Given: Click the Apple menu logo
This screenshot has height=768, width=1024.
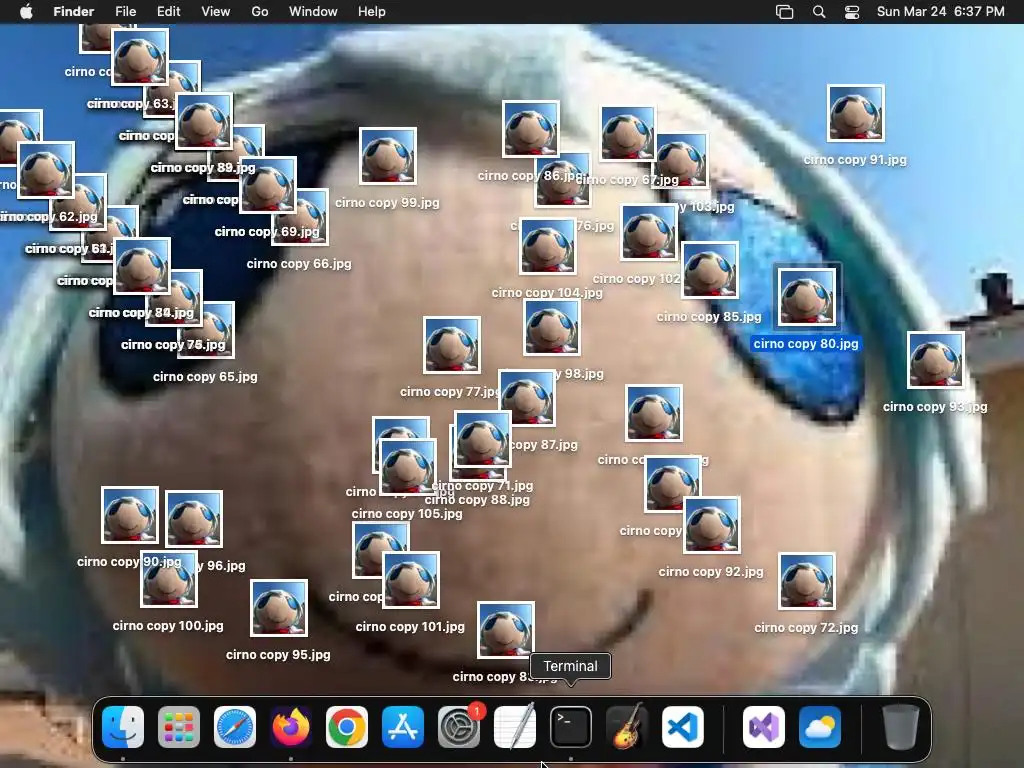Looking at the screenshot, I should tap(26, 12).
